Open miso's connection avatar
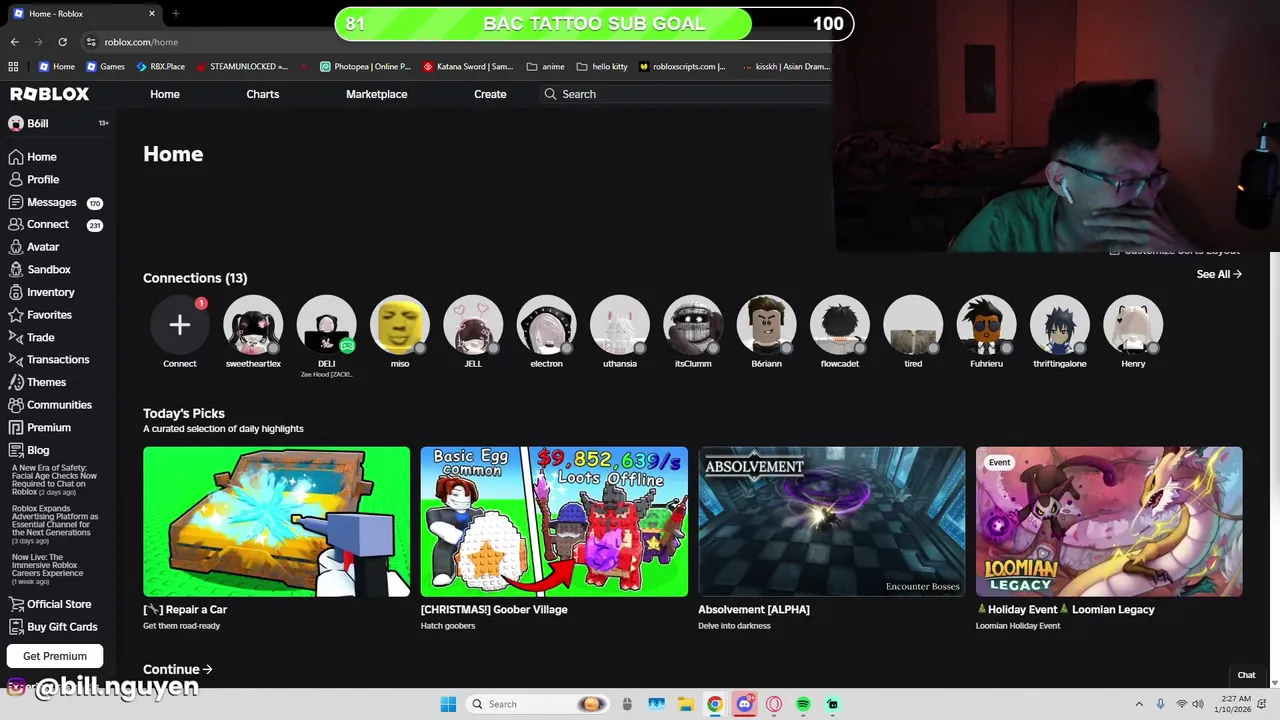Screen dimensions: 1280x720 pyautogui.click(x=400, y=325)
